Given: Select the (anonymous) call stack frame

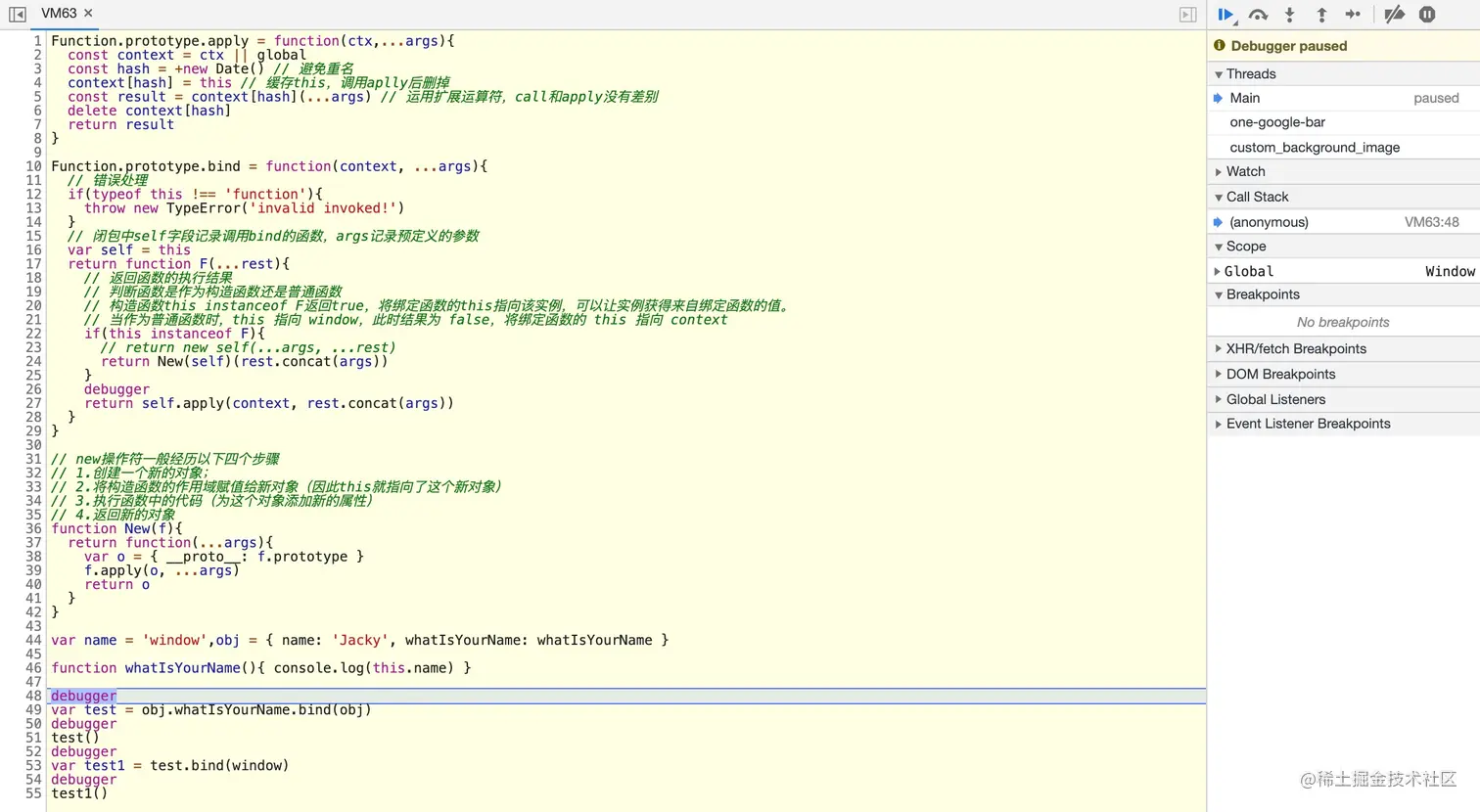Looking at the screenshot, I should [1344, 222].
